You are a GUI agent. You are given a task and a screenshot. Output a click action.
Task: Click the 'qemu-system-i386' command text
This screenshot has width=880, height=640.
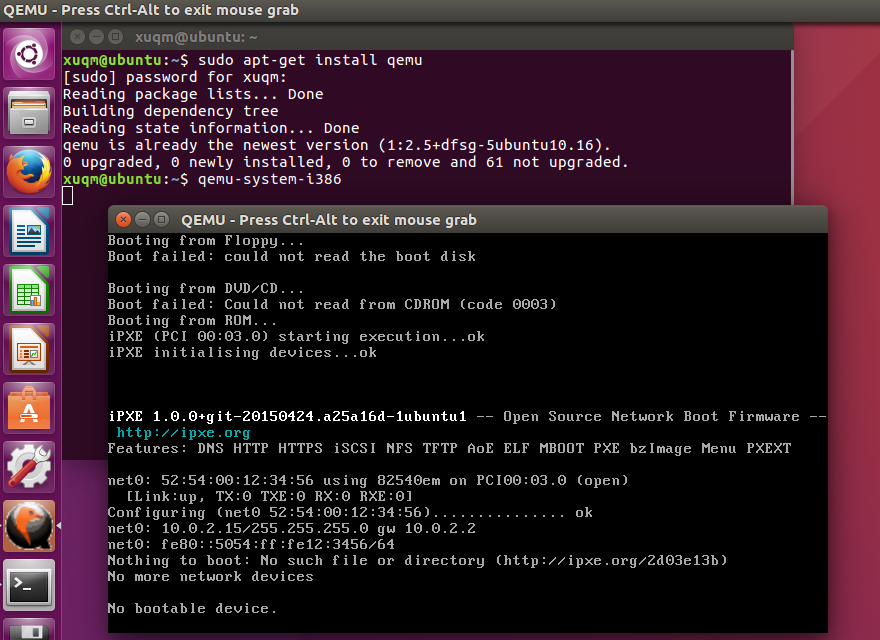click(x=269, y=179)
